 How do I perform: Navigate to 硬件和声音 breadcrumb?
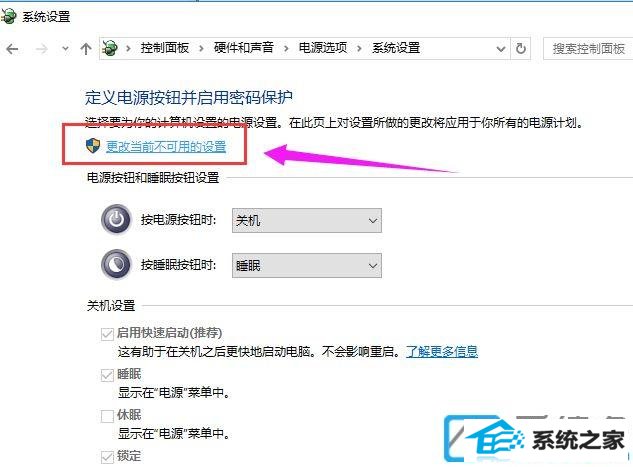(x=244, y=48)
